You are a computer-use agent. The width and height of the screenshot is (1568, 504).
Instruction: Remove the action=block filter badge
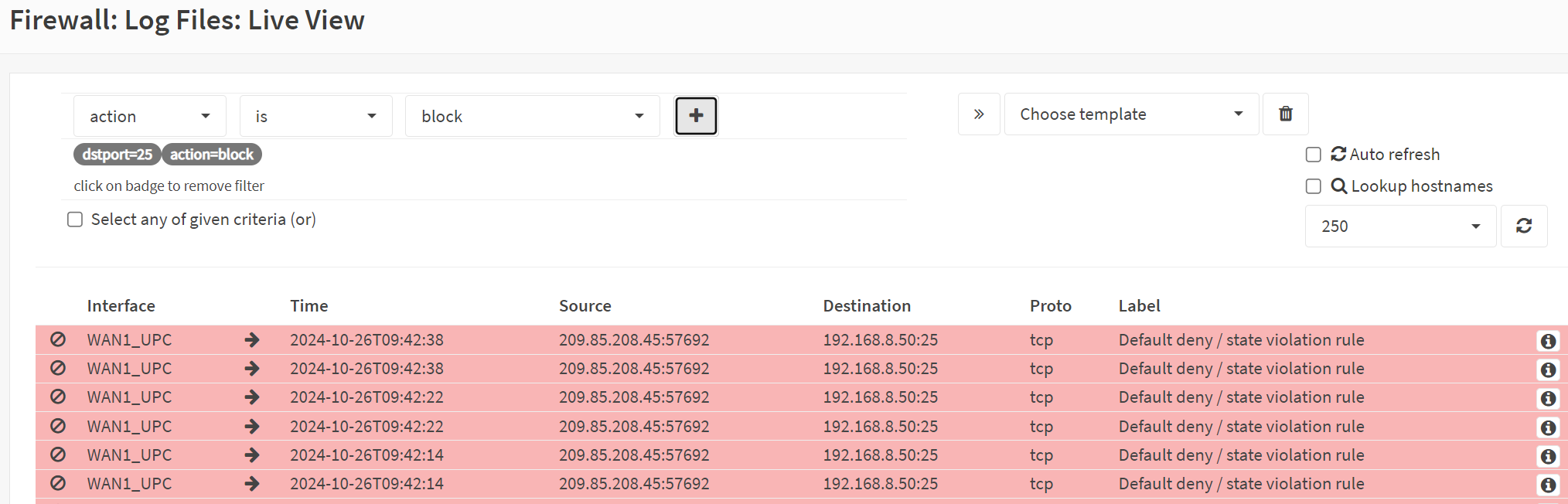[x=212, y=155]
